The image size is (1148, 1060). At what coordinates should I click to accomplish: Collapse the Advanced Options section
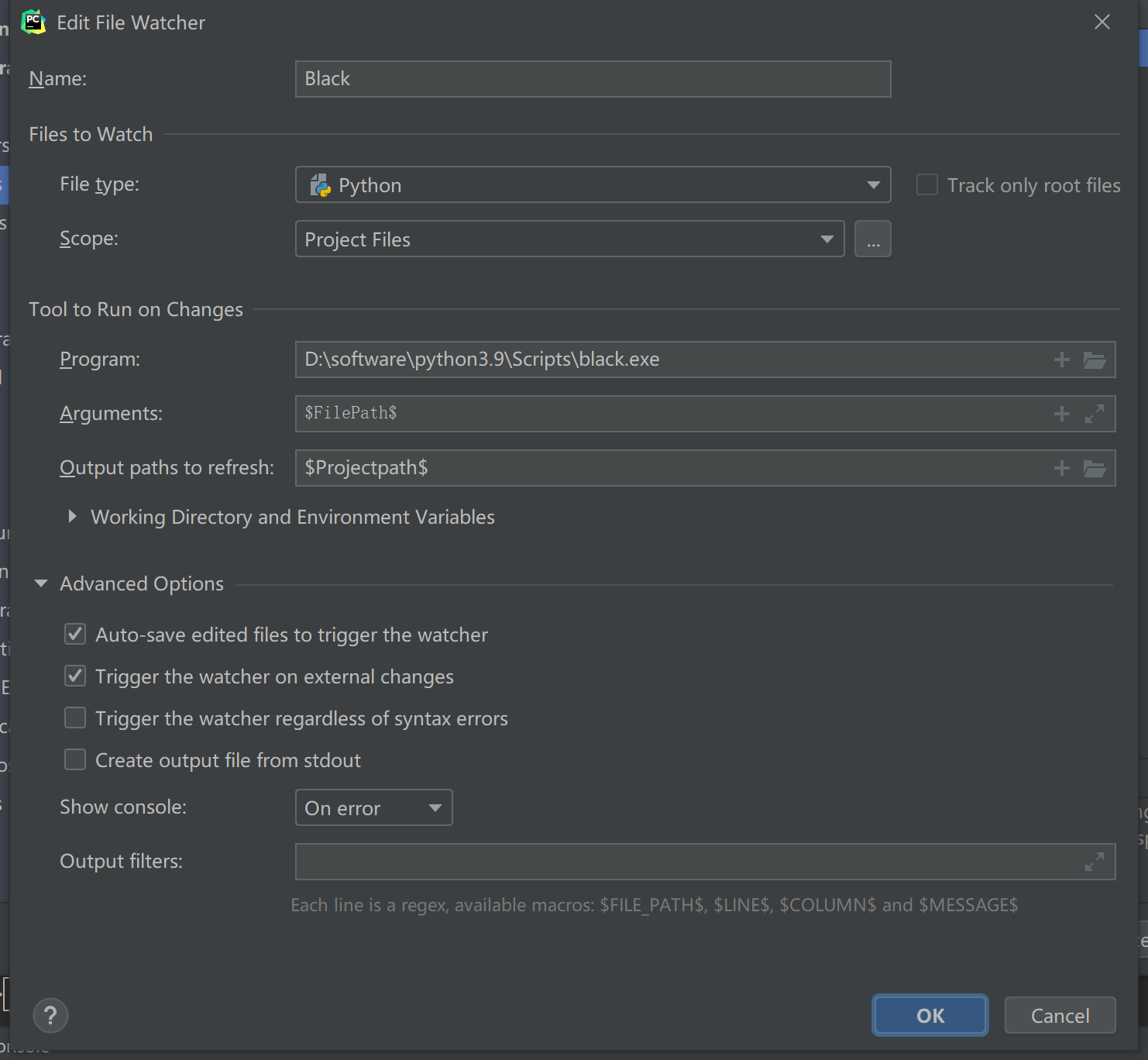click(41, 583)
